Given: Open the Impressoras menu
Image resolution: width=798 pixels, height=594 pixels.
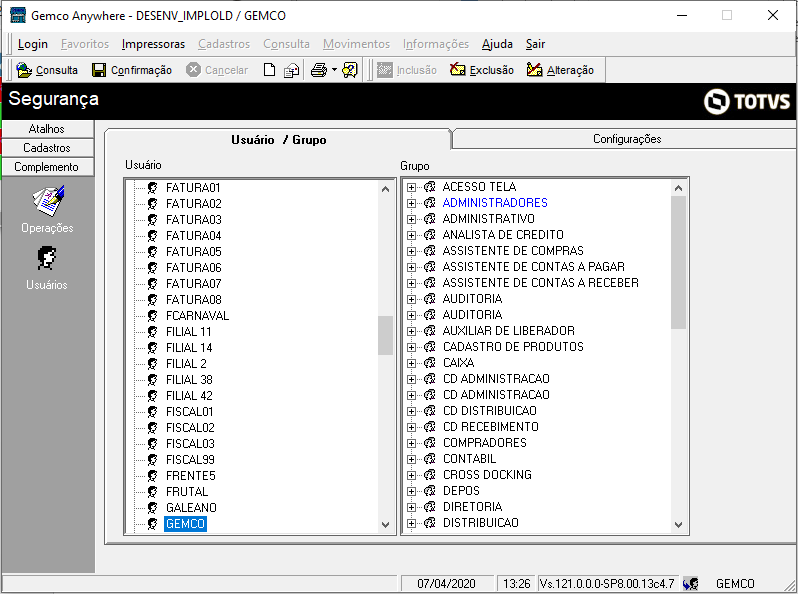Looking at the screenshot, I should pos(153,44).
